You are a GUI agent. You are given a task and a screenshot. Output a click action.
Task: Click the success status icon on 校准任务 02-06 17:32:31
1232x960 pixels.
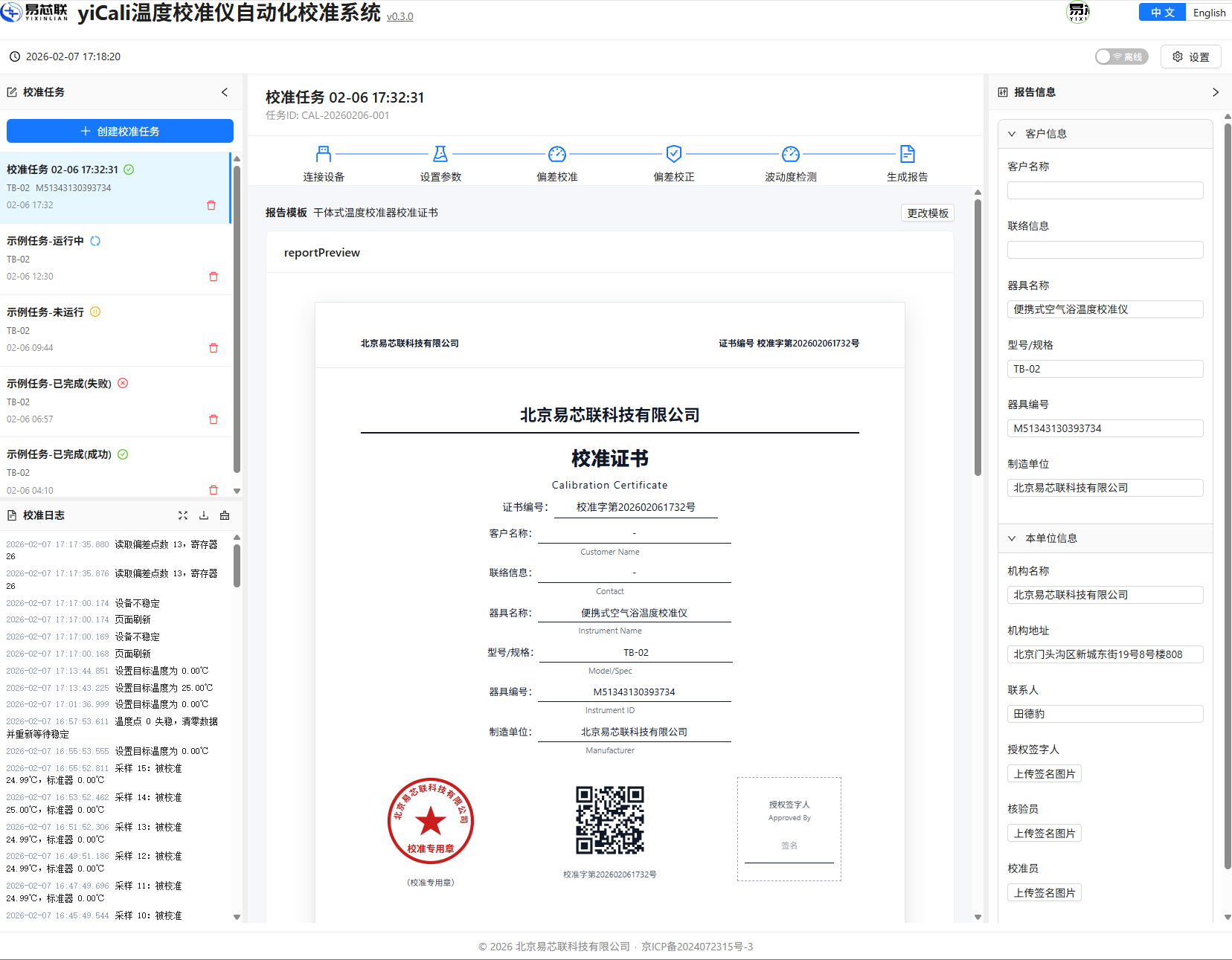click(129, 170)
